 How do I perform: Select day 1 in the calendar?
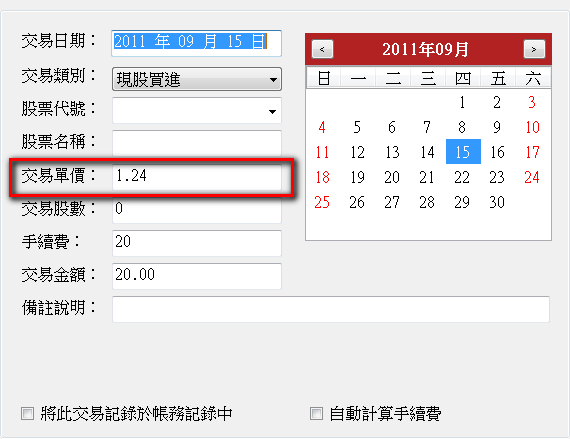(x=462, y=102)
